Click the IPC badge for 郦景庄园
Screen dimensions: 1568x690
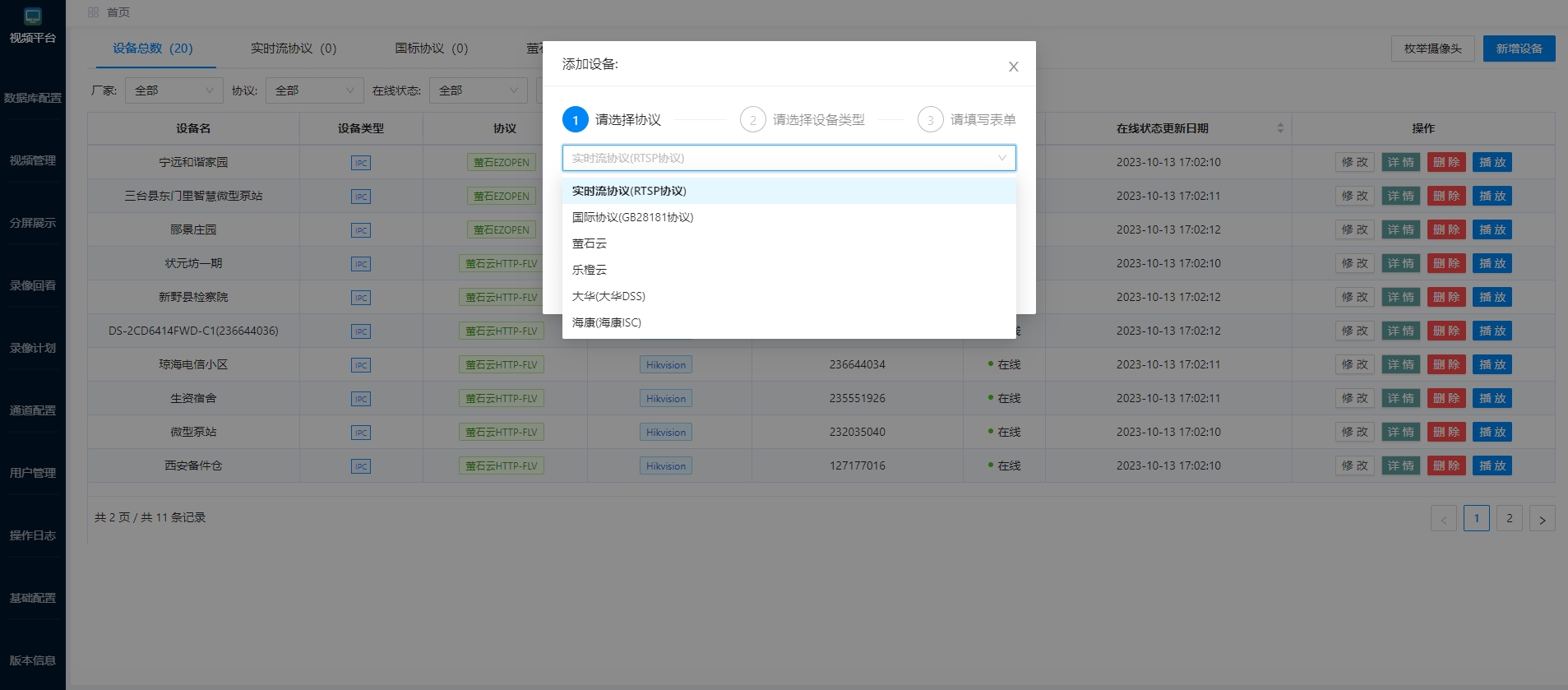(361, 230)
